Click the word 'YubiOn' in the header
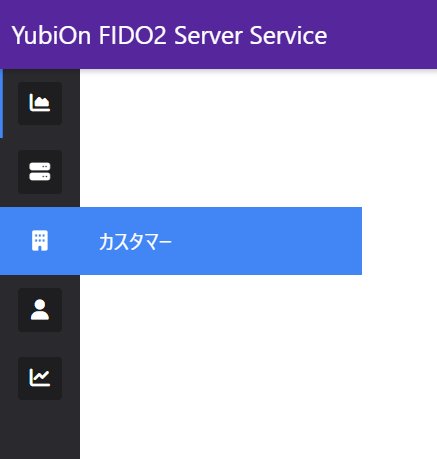437x459 pixels. pos(51,35)
